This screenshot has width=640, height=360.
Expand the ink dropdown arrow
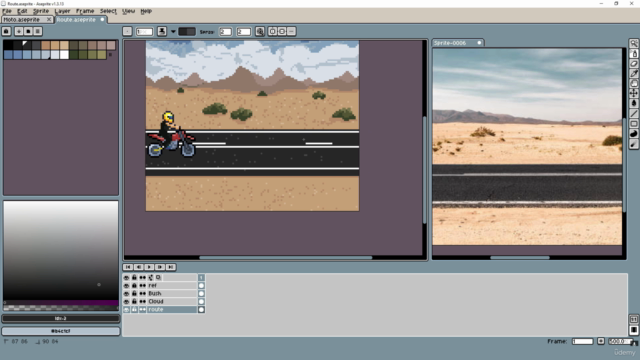point(173,31)
